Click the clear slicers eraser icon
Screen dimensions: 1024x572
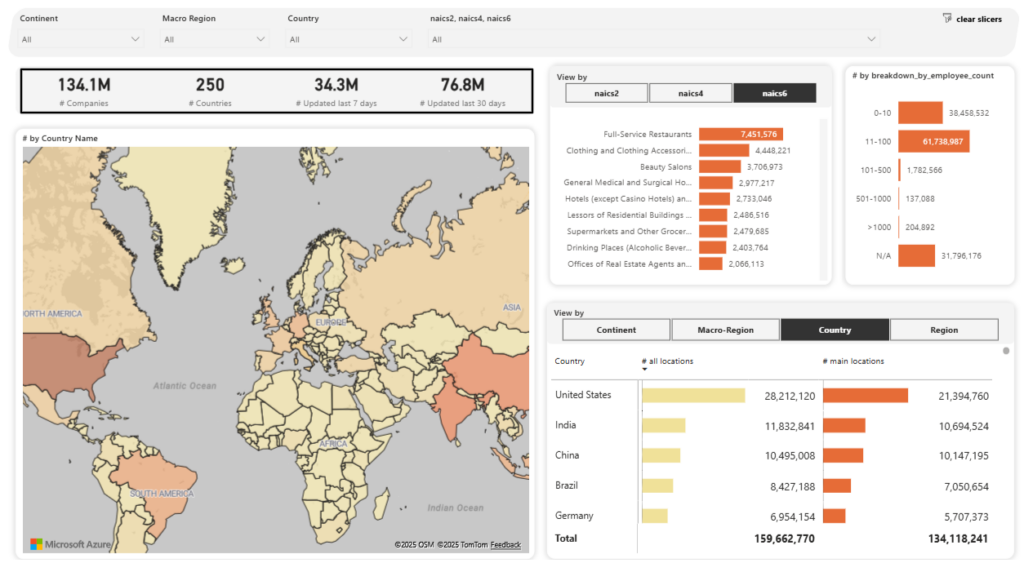pyautogui.click(x=947, y=19)
